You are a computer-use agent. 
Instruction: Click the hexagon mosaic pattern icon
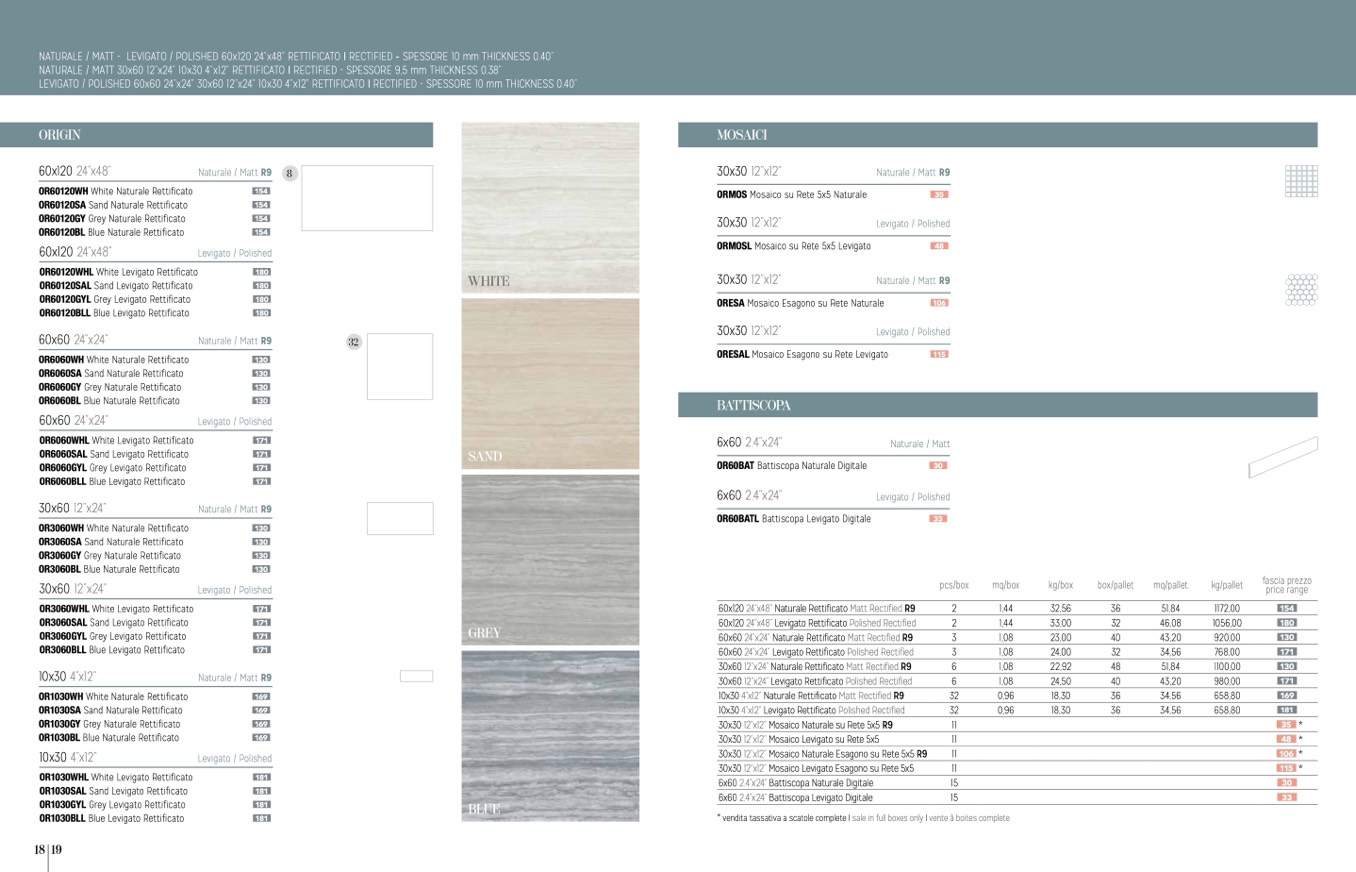pos(1300,289)
